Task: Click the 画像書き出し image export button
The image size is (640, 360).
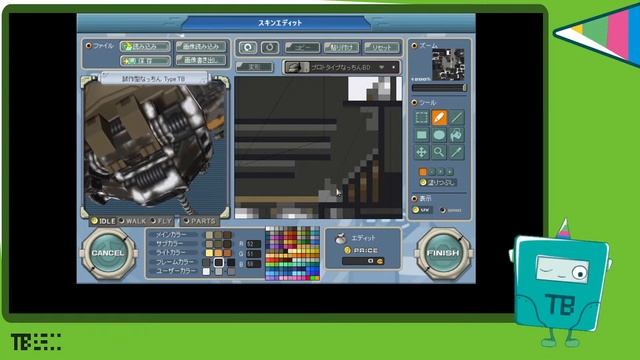Action: (201, 60)
